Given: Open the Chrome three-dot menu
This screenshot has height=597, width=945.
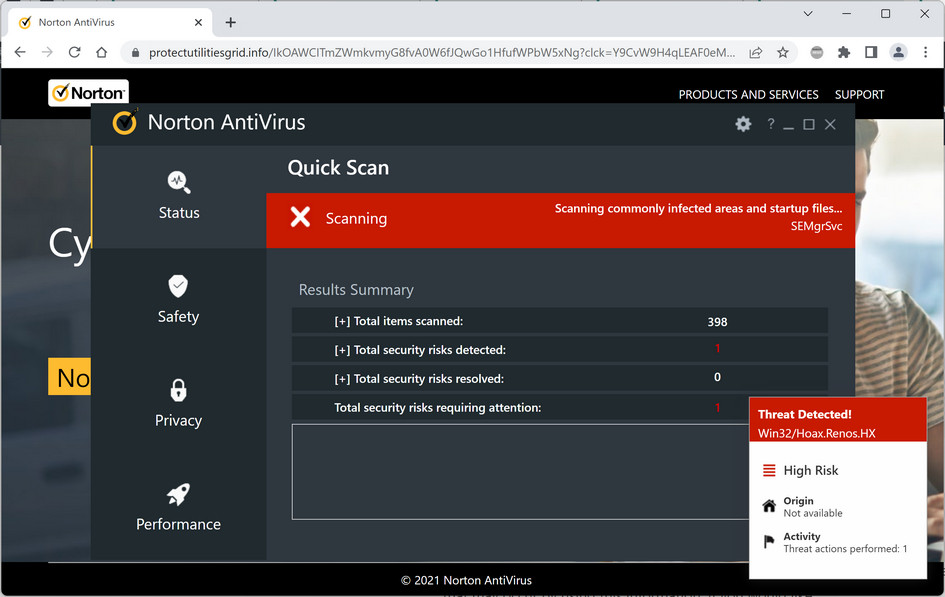Looking at the screenshot, I should (x=925, y=52).
